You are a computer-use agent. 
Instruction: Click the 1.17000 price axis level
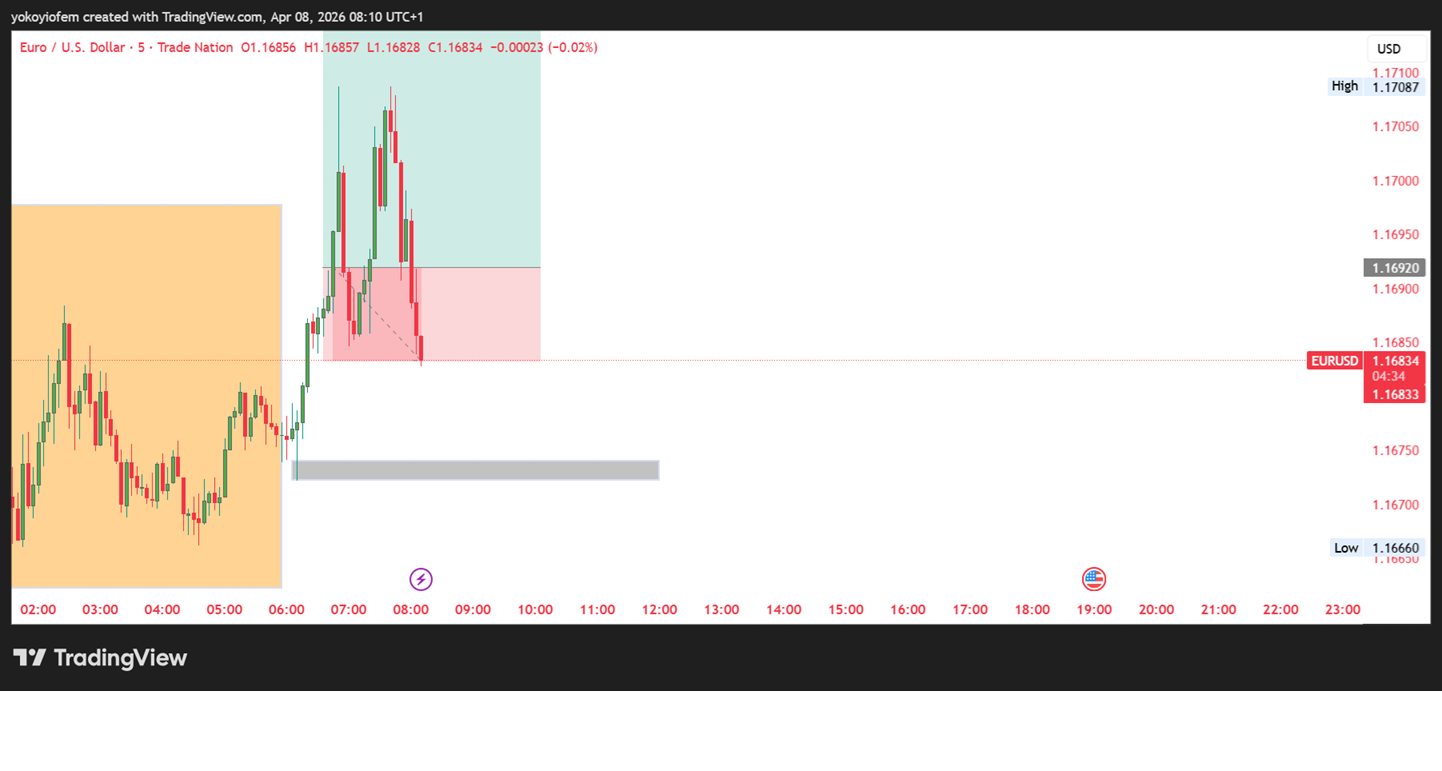1395,181
